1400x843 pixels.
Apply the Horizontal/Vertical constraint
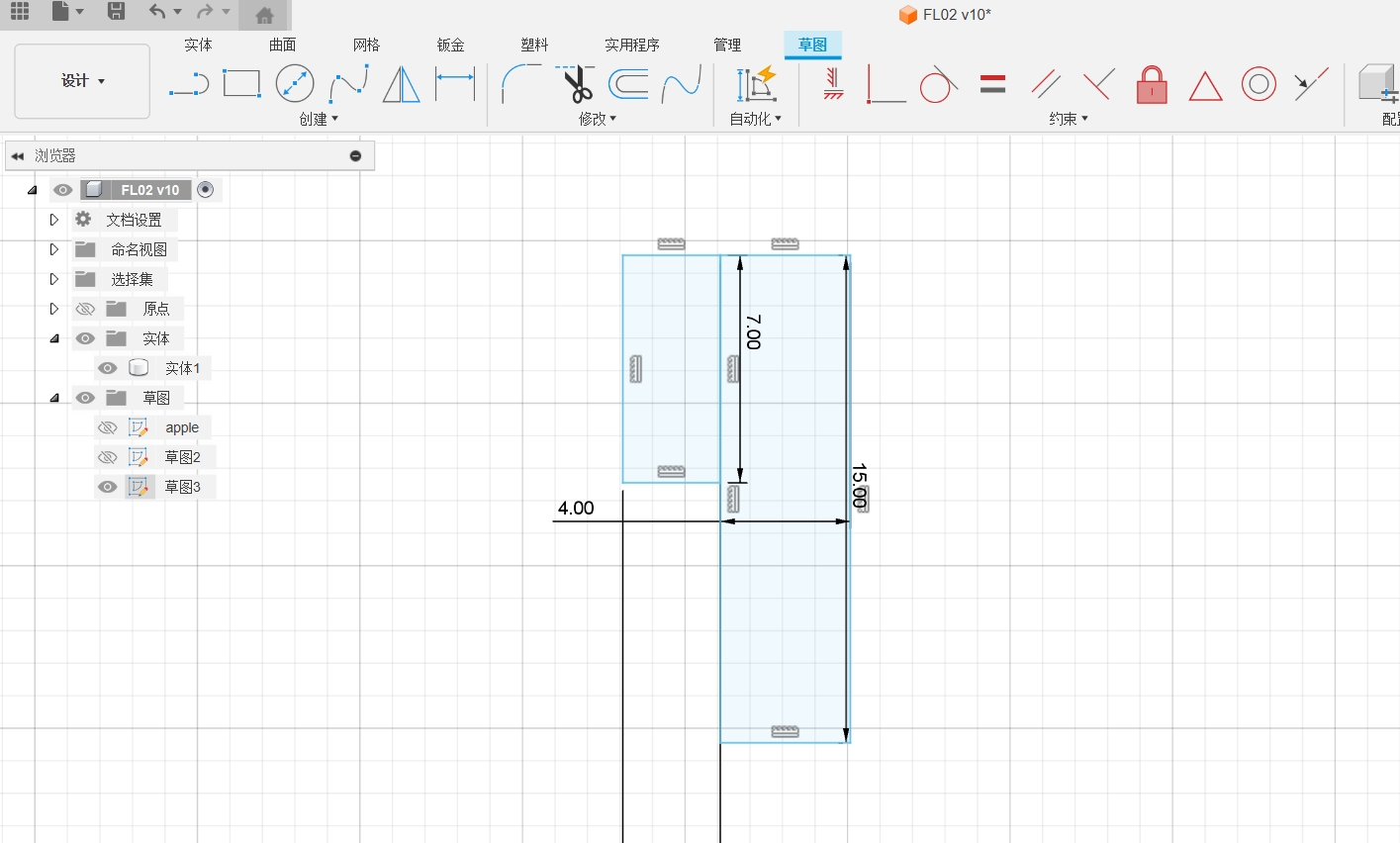pos(833,85)
